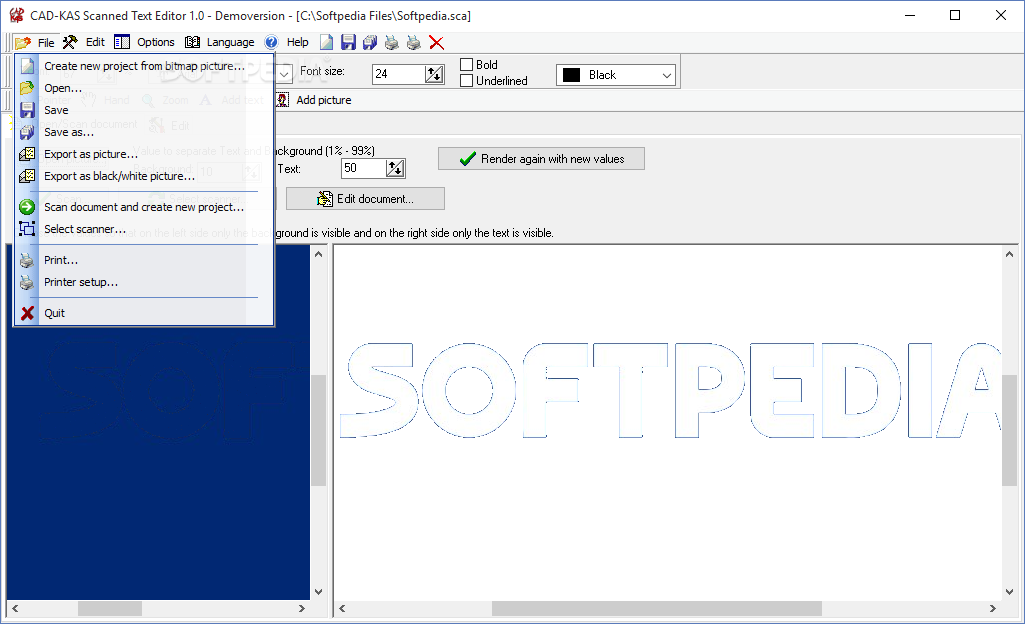Image resolution: width=1025 pixels, height=624 pixels.
Task: Maximize the application window
Action: [x=955, y=15]
